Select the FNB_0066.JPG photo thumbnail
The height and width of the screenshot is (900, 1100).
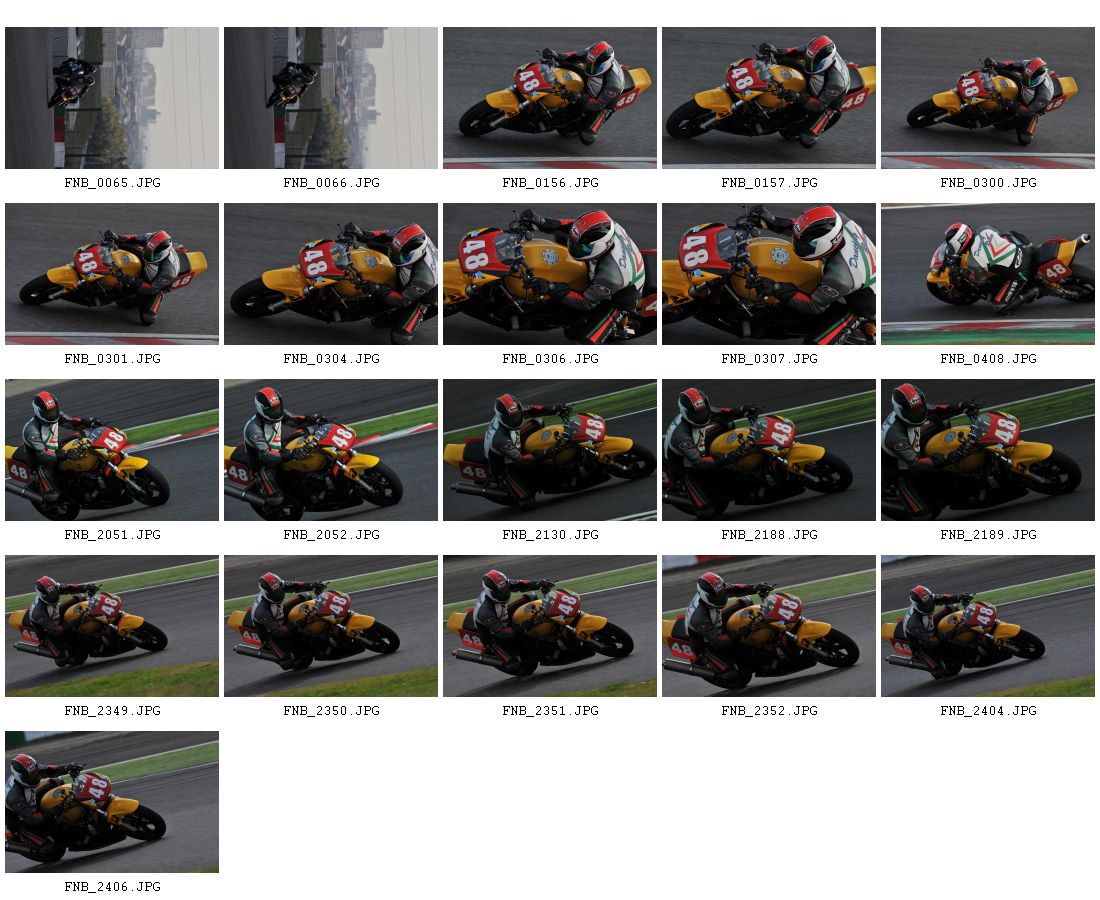click(330, 98)
